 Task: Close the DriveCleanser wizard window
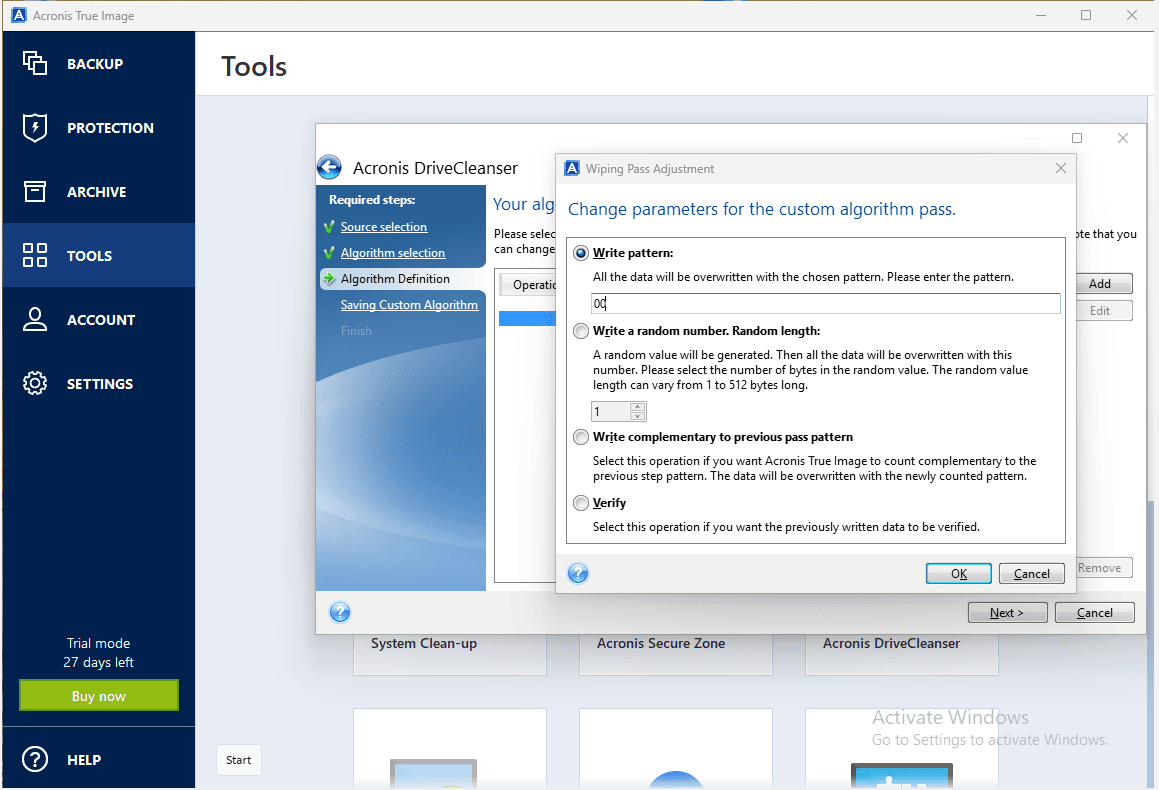[1123, 138]
